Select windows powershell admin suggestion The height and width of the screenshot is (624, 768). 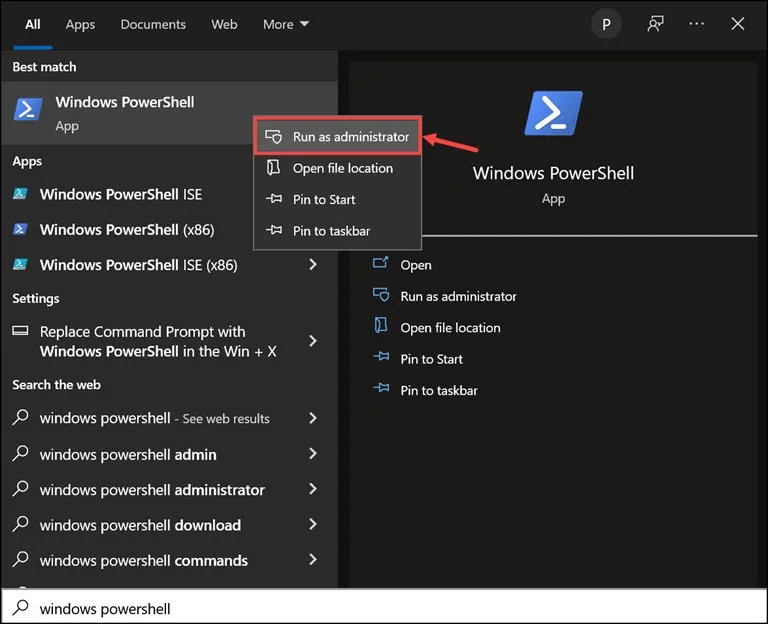click(x=169, y=455)
